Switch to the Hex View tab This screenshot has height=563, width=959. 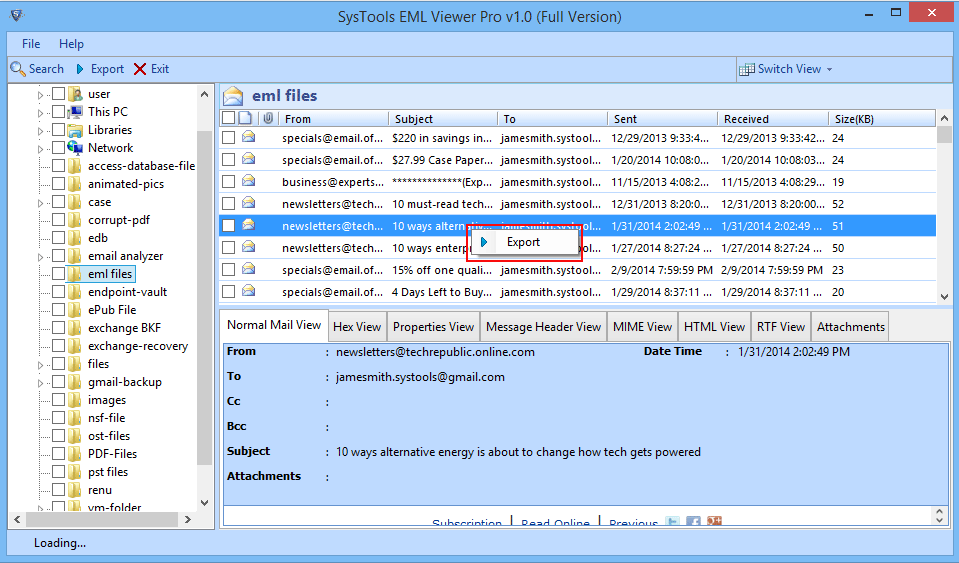[357, 327]
